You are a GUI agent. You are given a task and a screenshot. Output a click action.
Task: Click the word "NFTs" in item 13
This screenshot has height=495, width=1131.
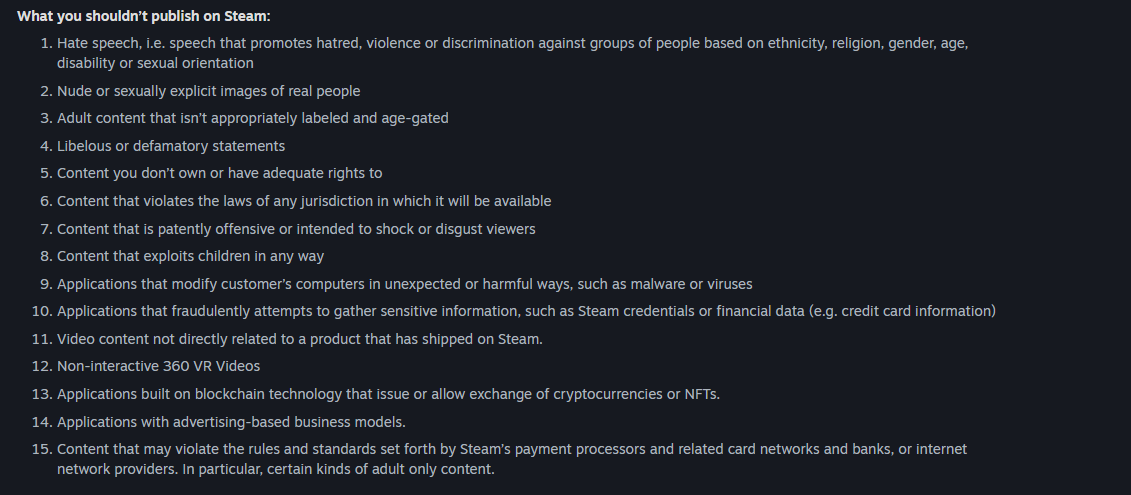699,394
